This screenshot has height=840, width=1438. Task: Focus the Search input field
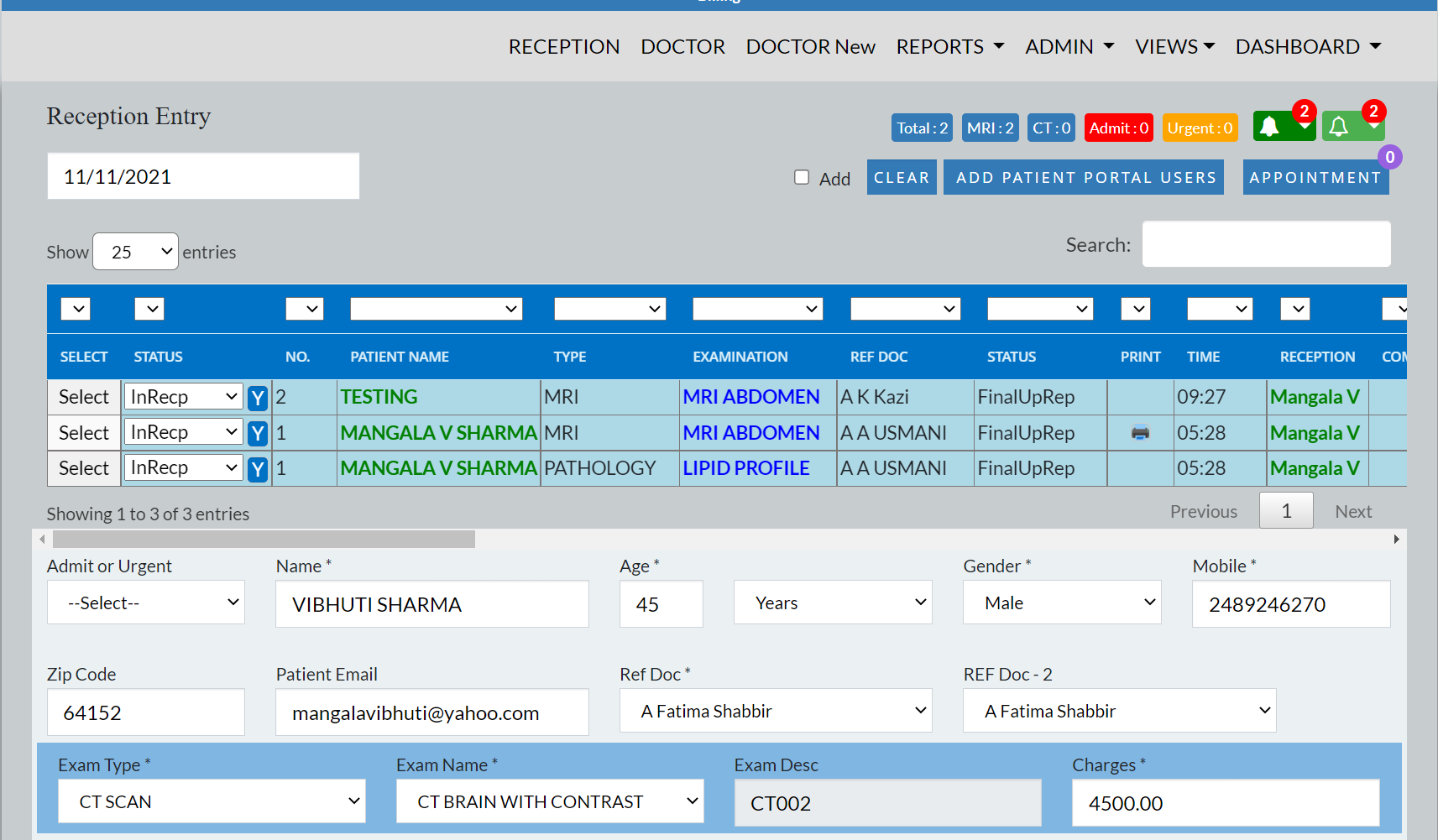pos(1266,244)
